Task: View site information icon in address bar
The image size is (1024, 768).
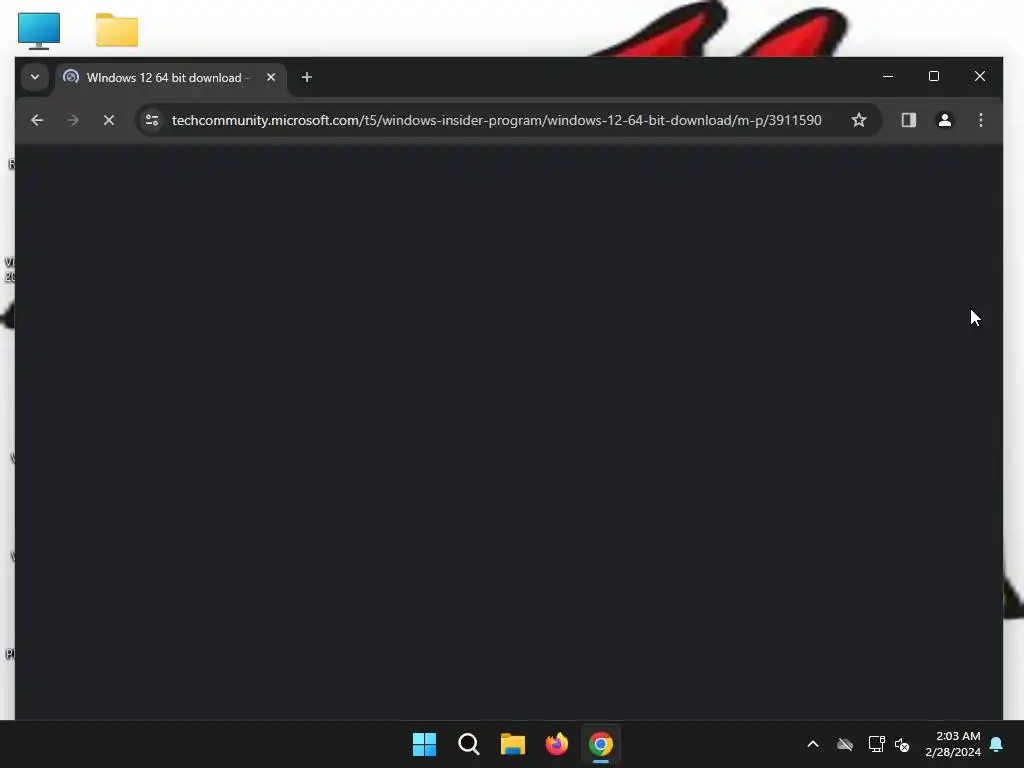Action: coord(152,120)
